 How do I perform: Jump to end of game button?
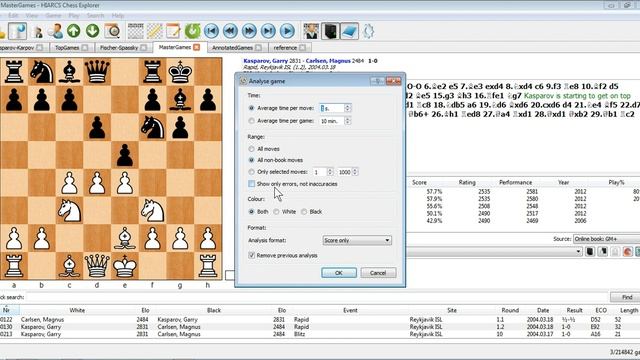[268, 31]
